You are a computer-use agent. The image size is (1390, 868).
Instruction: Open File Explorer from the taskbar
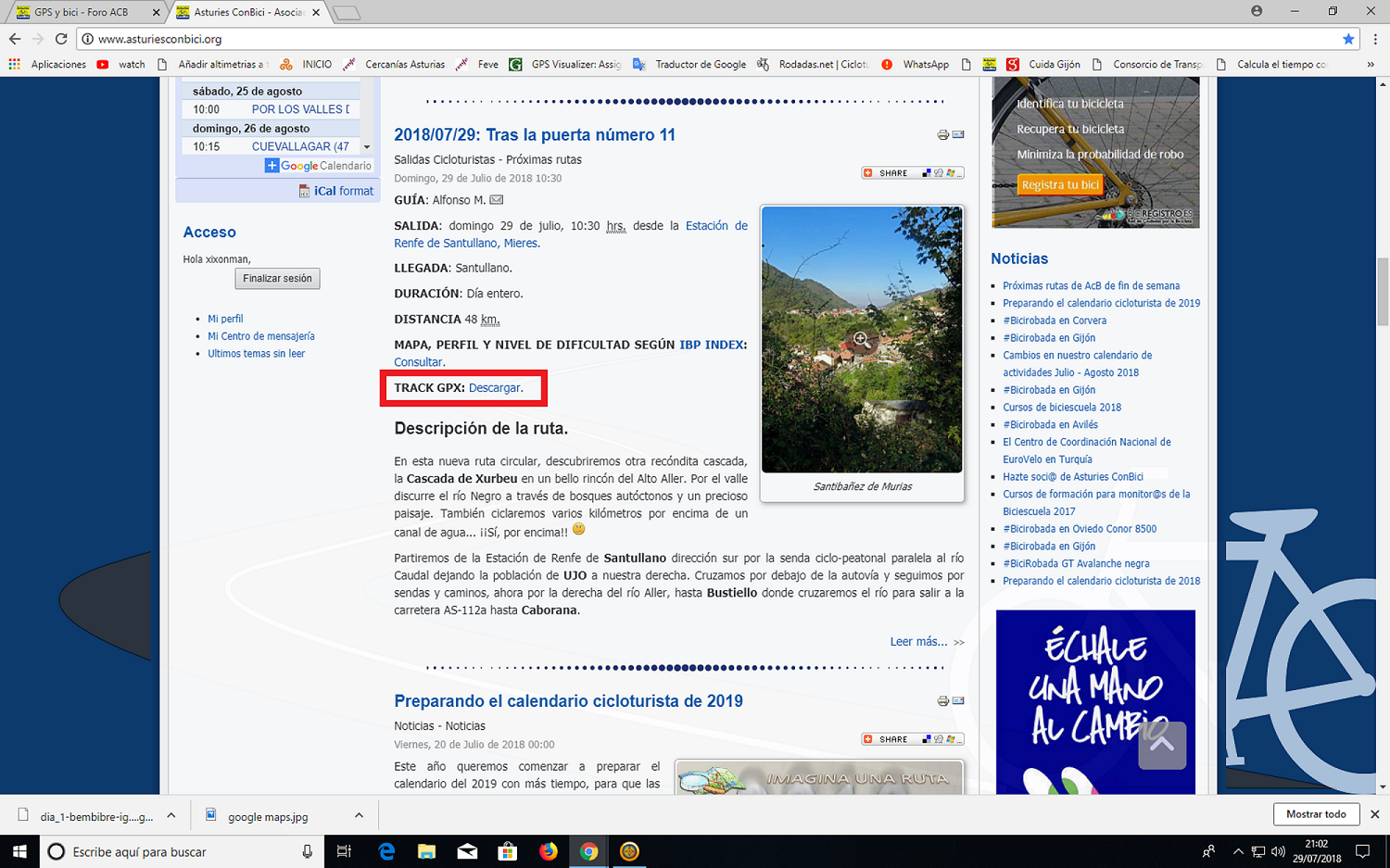click(426, 851)
